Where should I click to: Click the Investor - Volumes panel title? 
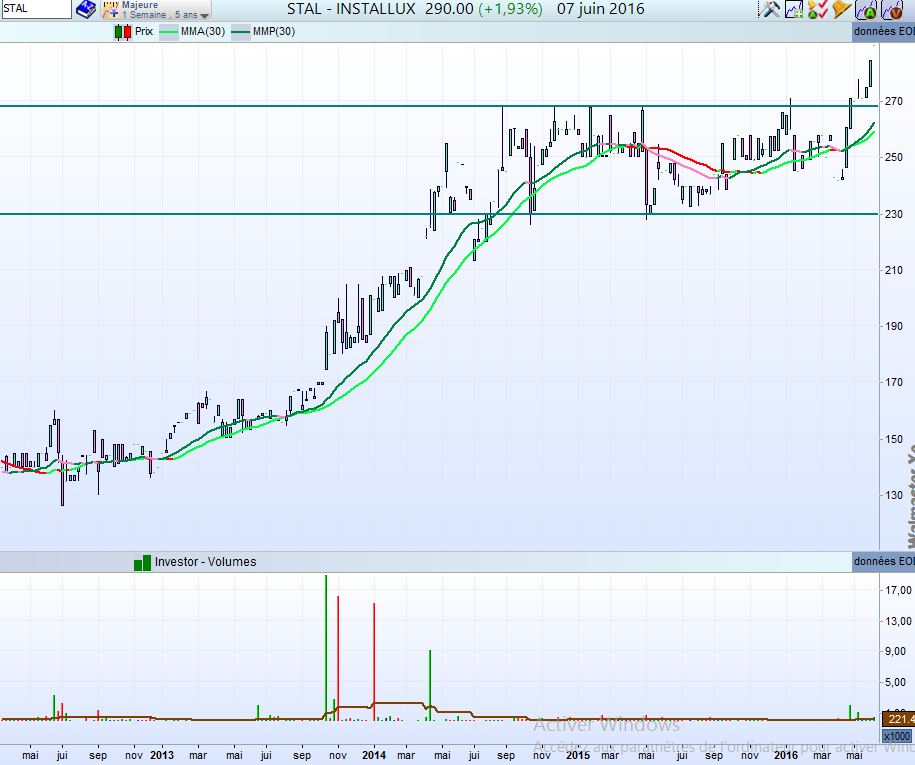[x=205, y=562]
